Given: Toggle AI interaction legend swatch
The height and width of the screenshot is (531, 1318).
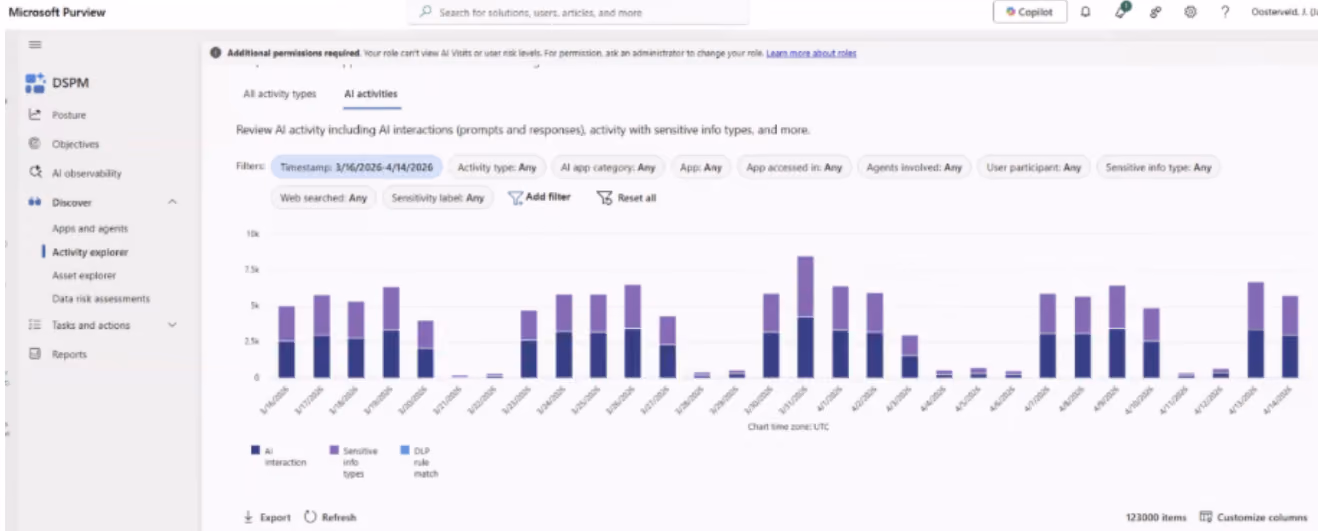Looking at the screenshot, I should 256,450.
